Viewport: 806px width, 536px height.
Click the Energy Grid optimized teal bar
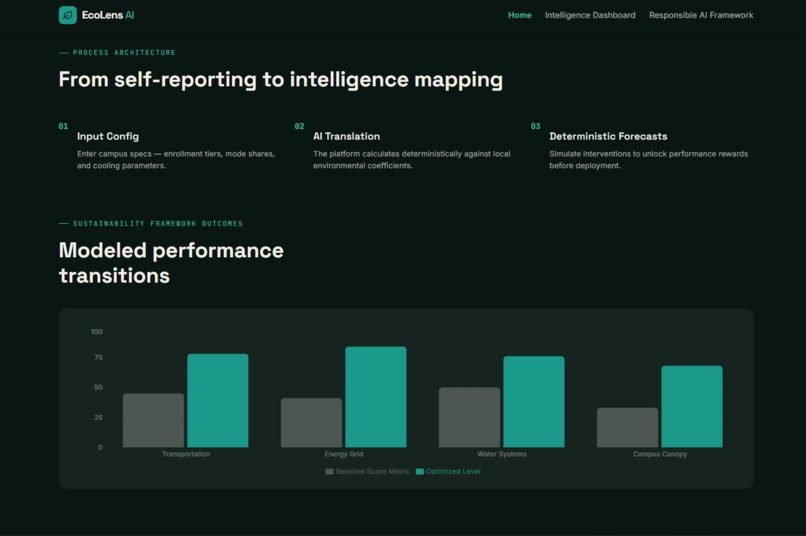376,397
